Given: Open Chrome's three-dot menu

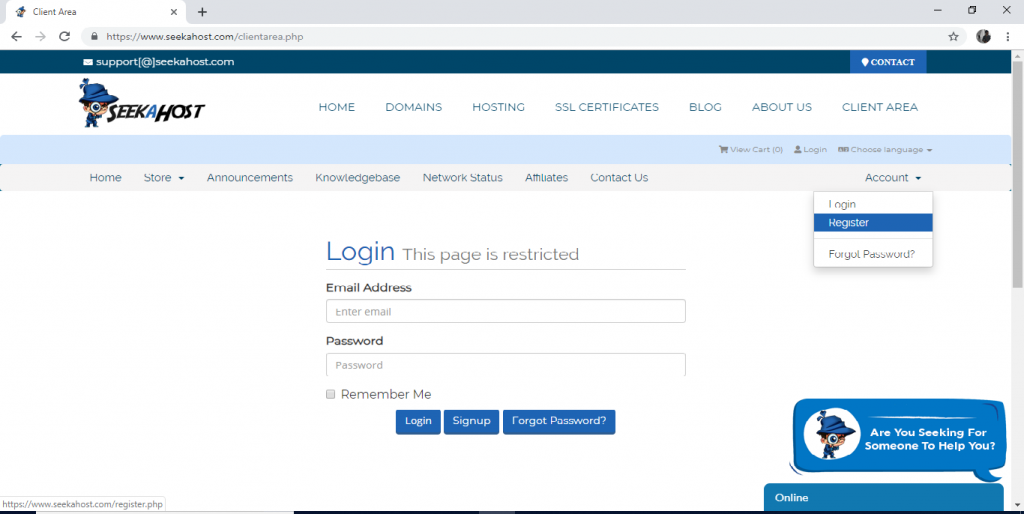Looking at the screenshot, I should (x=1008, y=37).
